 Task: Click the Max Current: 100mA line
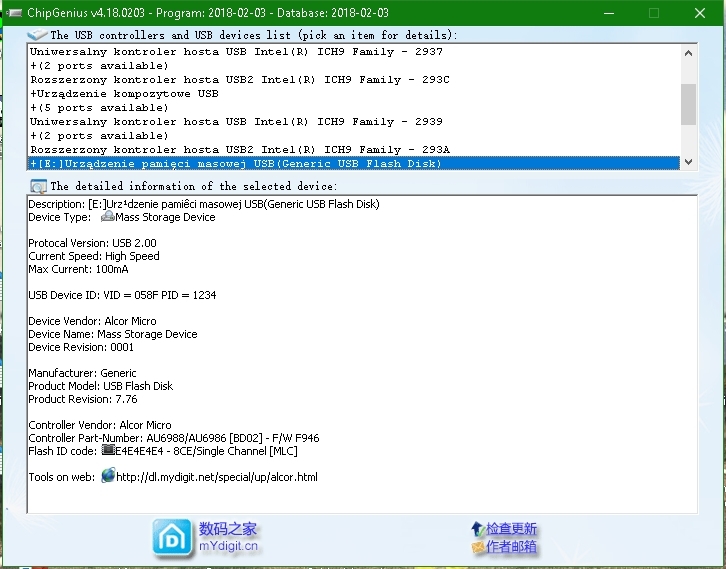(x=78, y=269)
